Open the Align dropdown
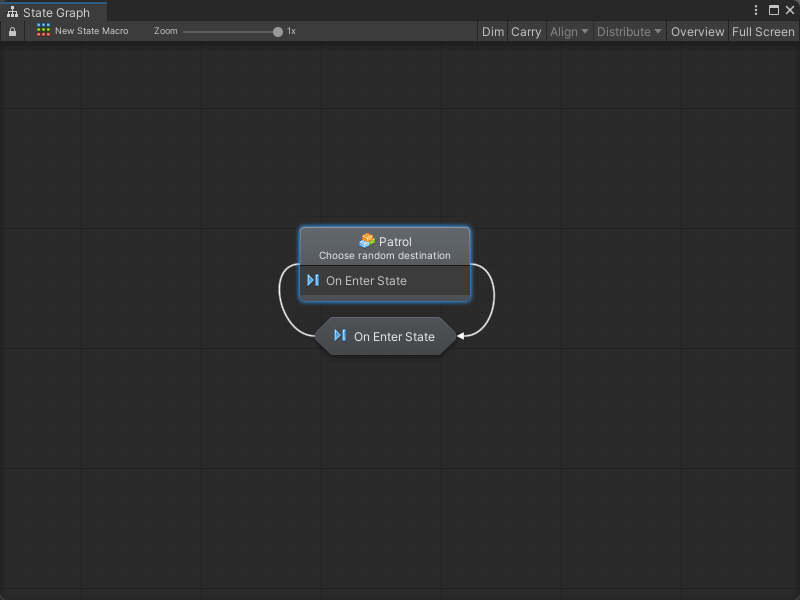 point(569,32)
